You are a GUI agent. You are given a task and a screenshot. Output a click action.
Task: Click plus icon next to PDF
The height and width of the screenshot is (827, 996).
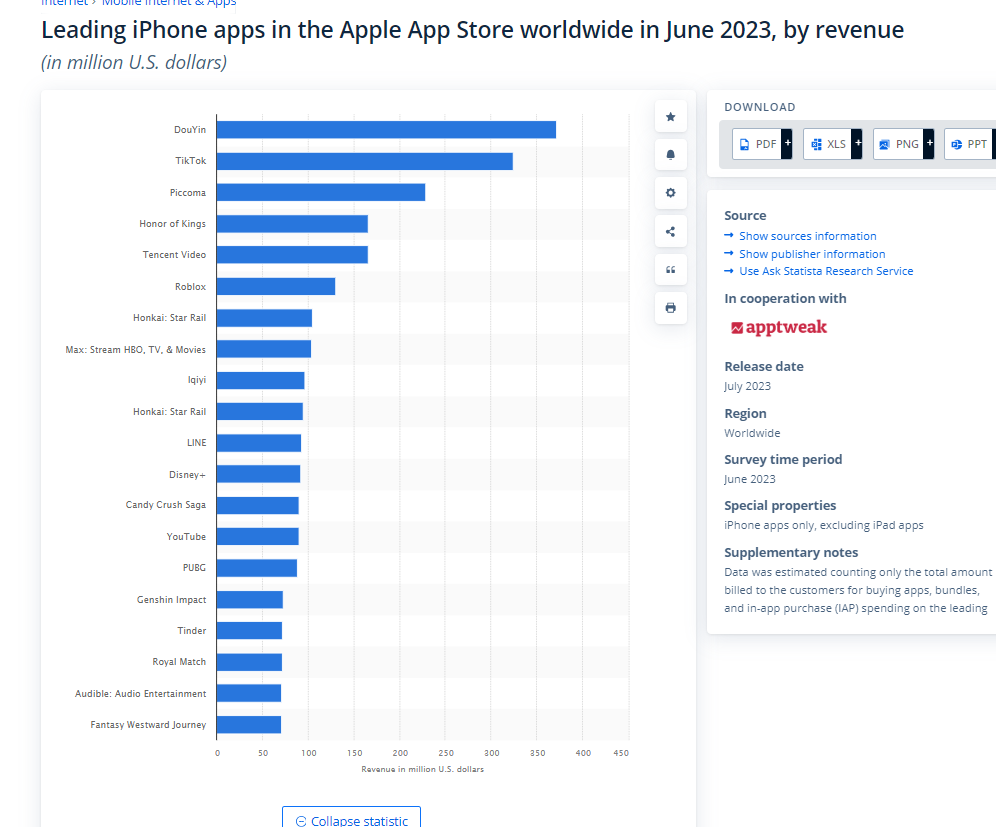coord(787,144)
